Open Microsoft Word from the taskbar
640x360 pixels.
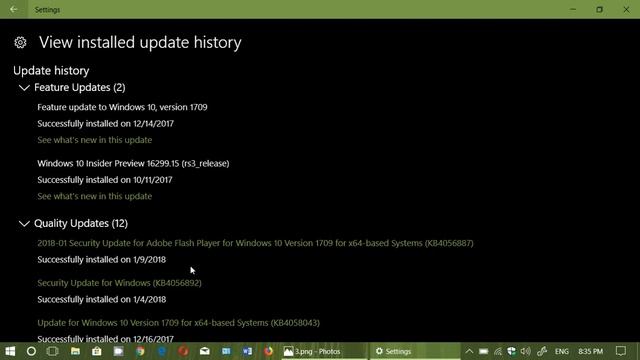[x=247, y=351]
